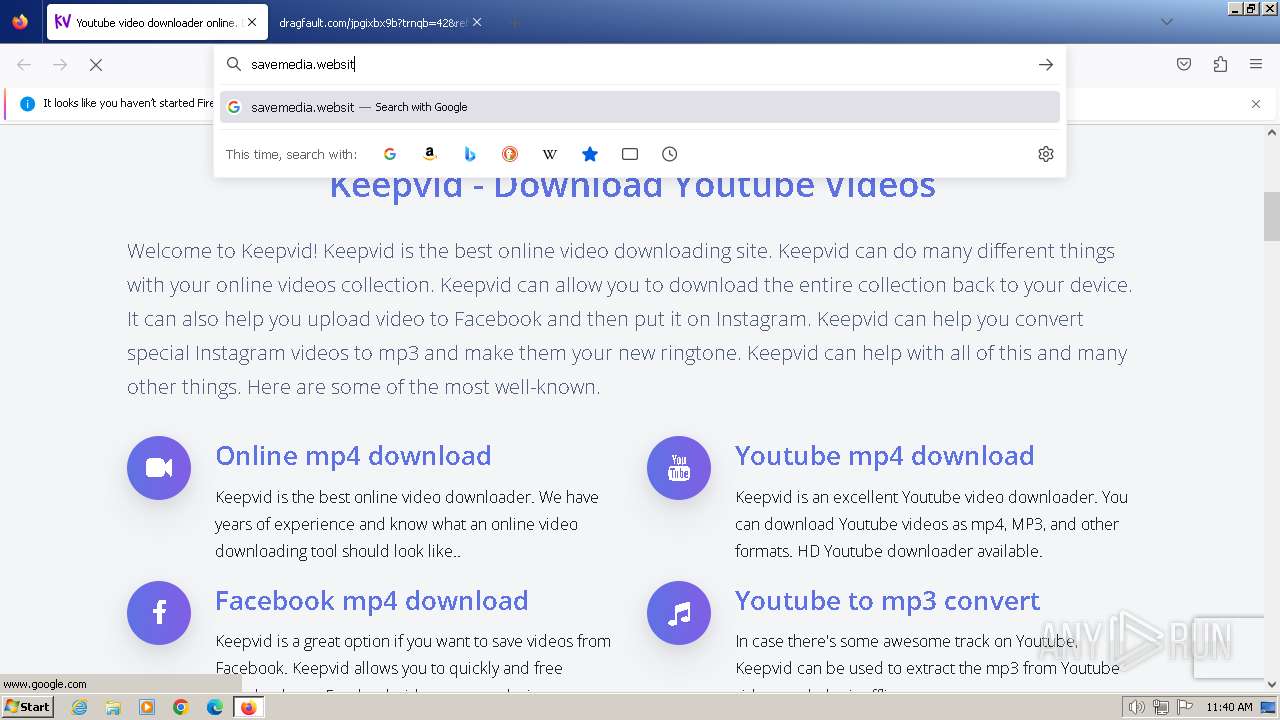The image size is (1280, 720).
Task: Open the Windows Start menu
Action: pyautogui.click(x=27, y=707)
